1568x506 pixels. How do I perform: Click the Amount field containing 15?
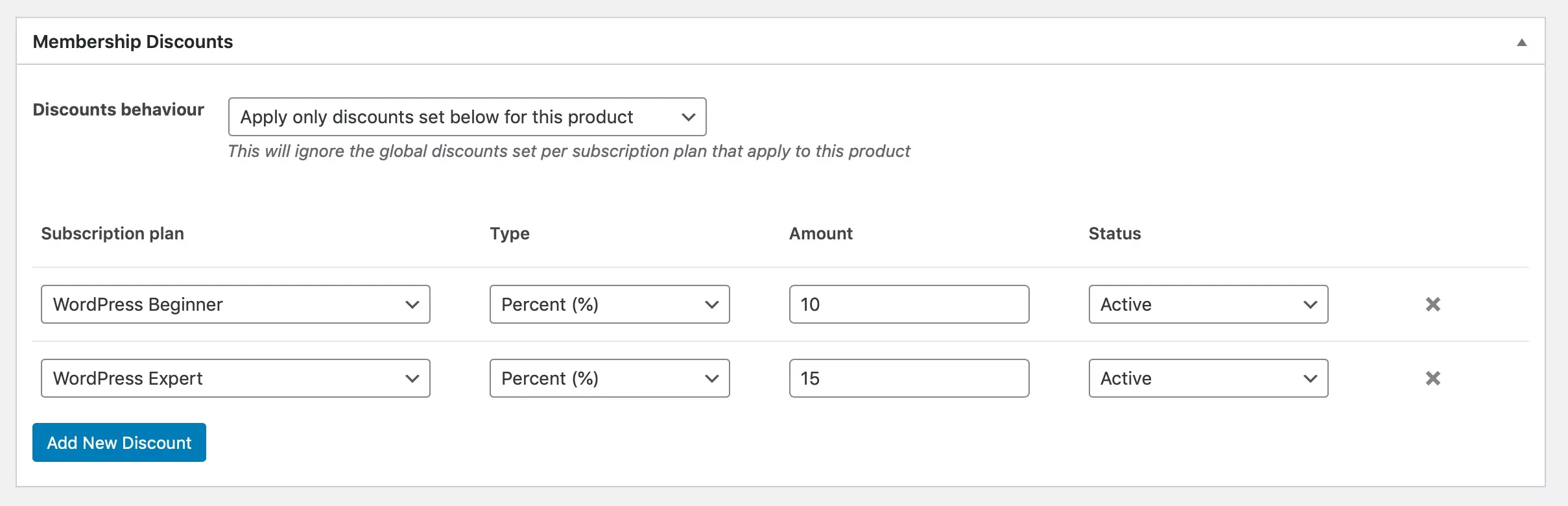pos(909,378)
